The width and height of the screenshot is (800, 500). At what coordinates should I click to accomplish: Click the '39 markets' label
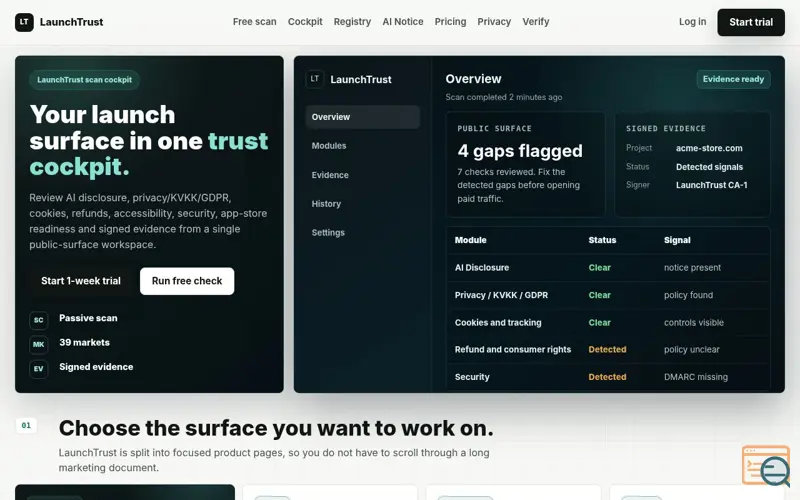coord(84,342)
